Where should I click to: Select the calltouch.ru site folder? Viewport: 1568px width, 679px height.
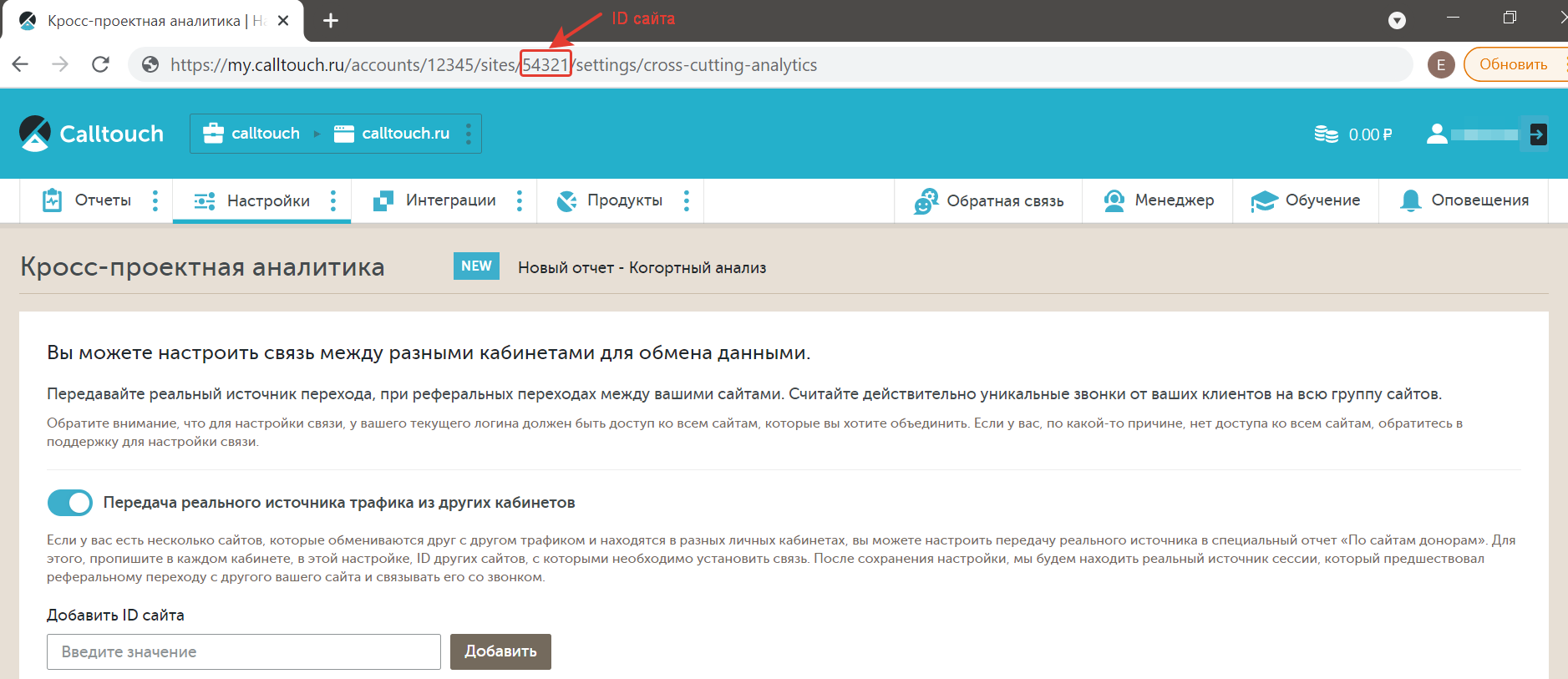click(x=392, y=134)
